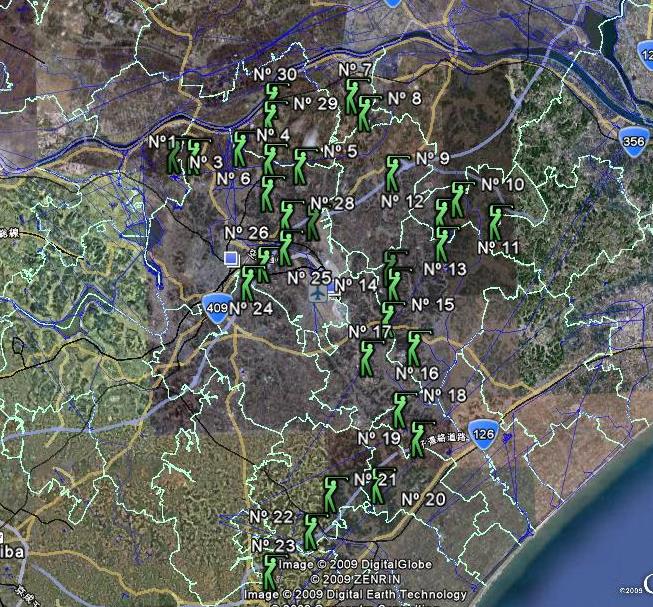Select the blue square placemark icon
The width and height of the screenshot is (653, 607).
pos(232,259)
